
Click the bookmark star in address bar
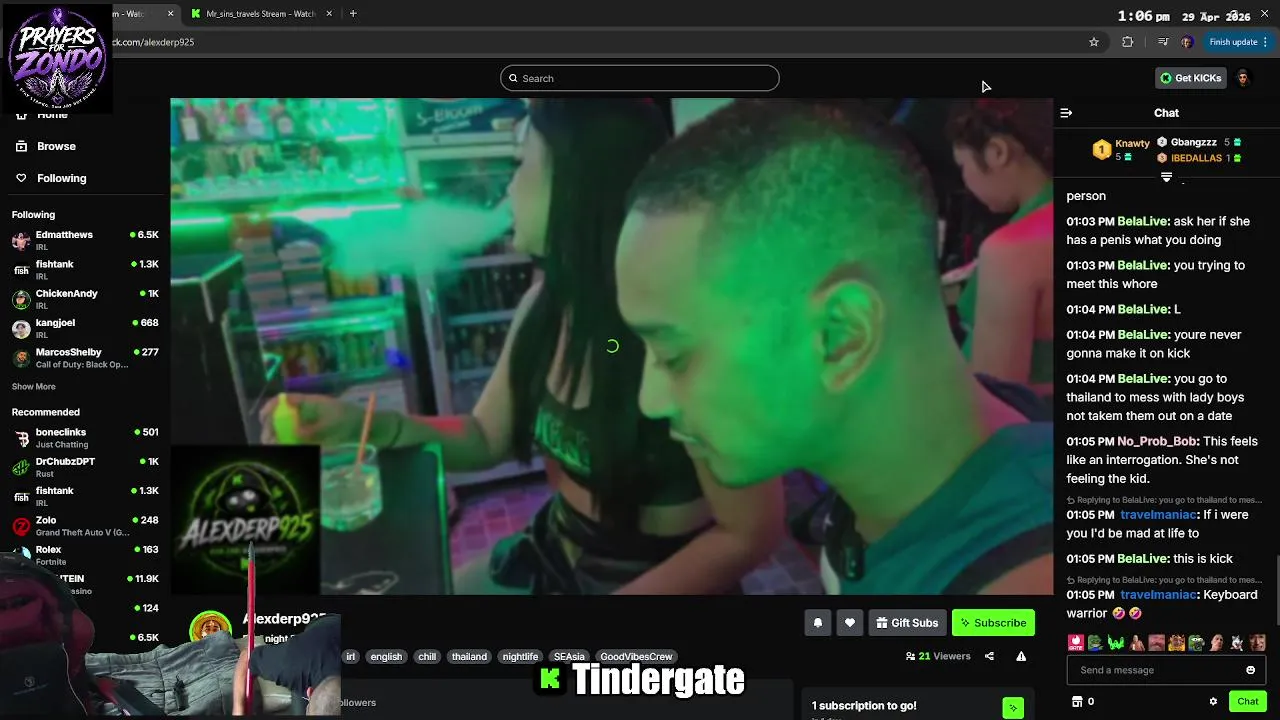(1094, 42)
